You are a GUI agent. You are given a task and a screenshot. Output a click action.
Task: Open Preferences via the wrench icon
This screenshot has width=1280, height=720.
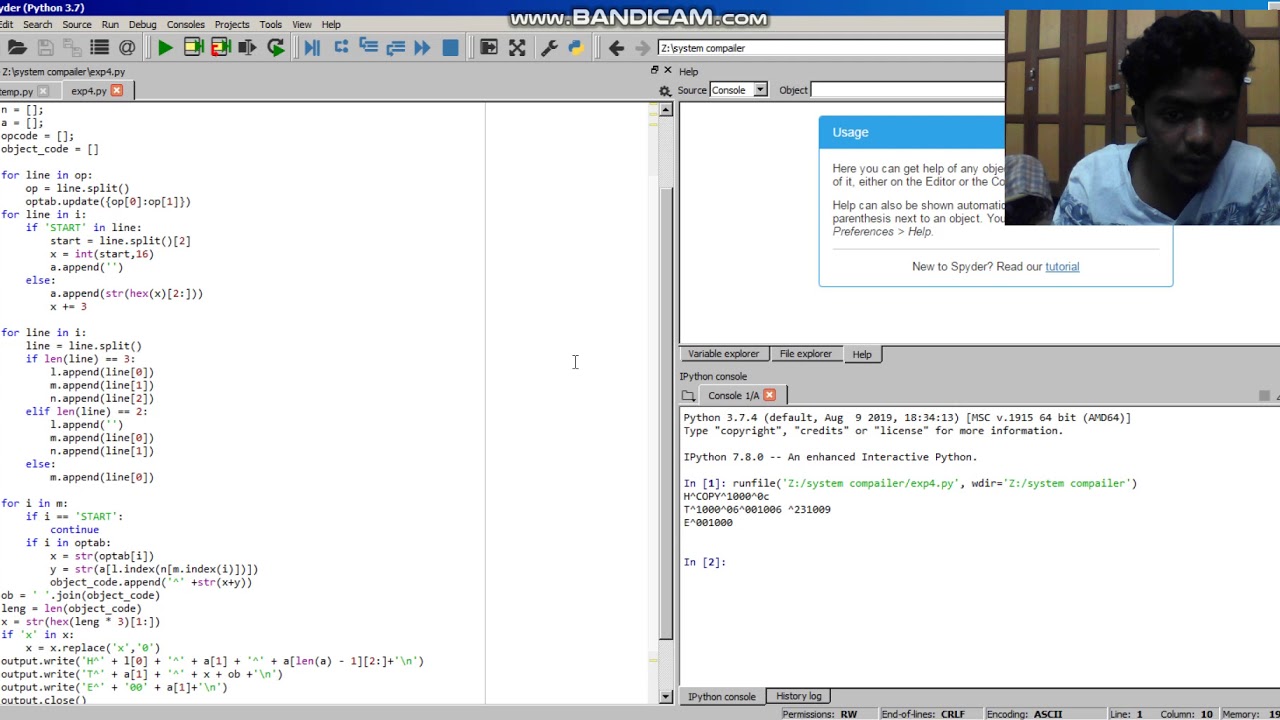pyautogui.click(x=549, y=48)
